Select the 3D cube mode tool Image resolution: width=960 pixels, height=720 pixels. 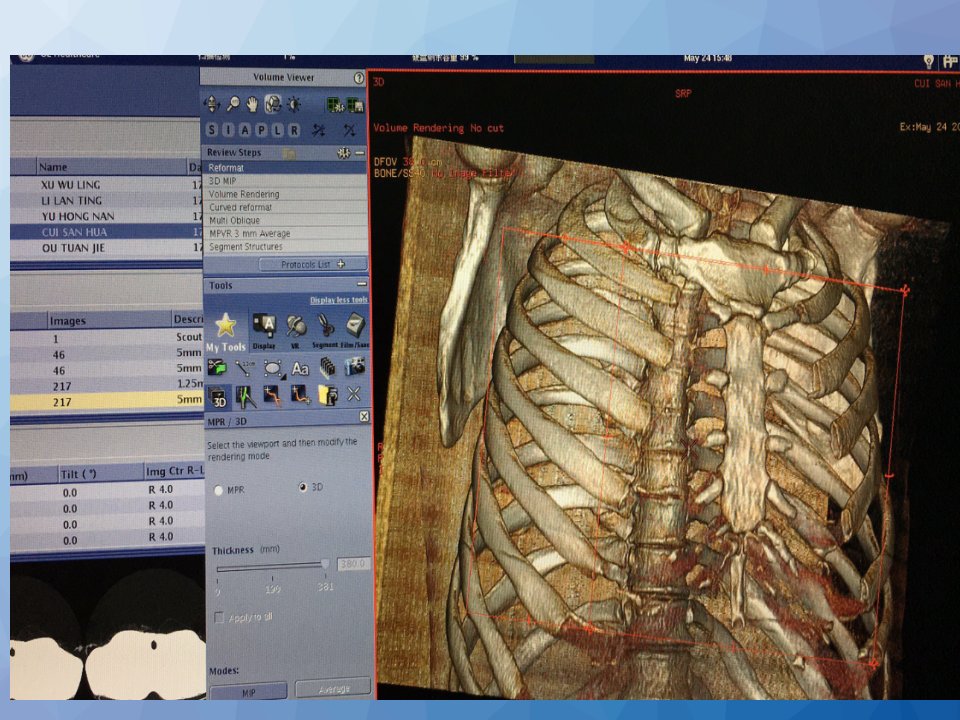[x=219, y=397]
